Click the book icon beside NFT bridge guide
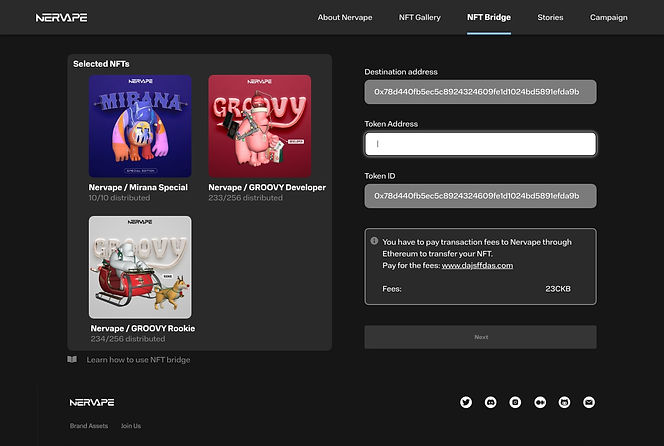The height and width of the screenshot is (446, 664). tap(72, 359)
